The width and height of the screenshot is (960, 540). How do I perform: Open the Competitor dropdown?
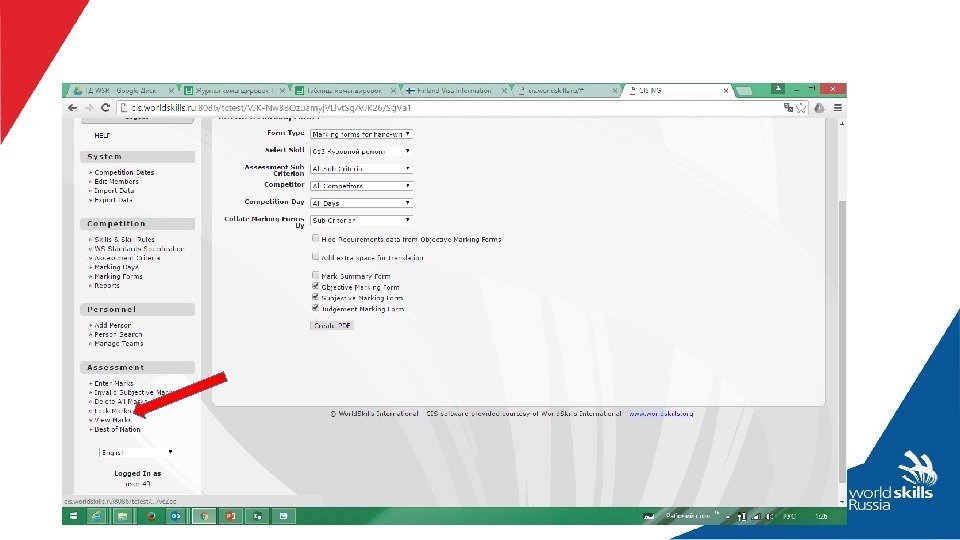click(x=361, y=186)
